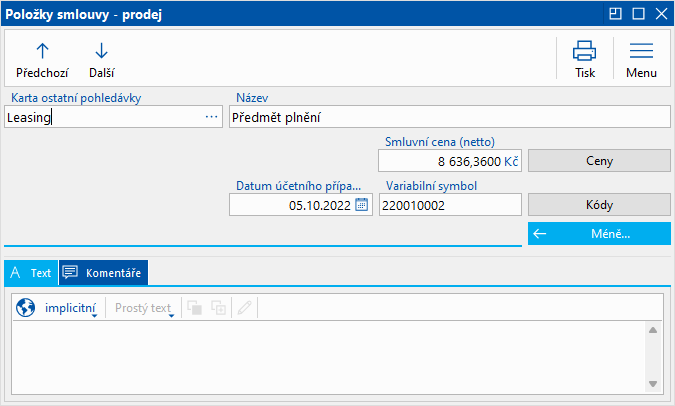Image resolution: width=675 pixels, height=406 pixels.
Task: Click the Smluvní cena (netto) amount field
Action: (450, 161)
